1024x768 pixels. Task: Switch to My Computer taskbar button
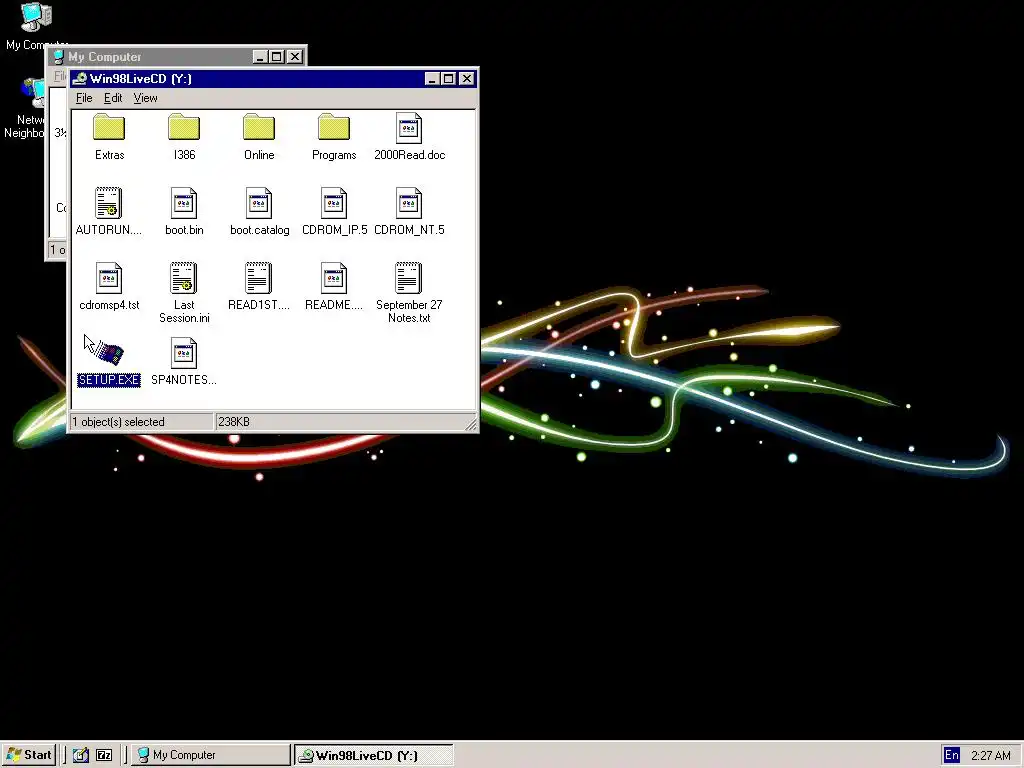(211, 755)
